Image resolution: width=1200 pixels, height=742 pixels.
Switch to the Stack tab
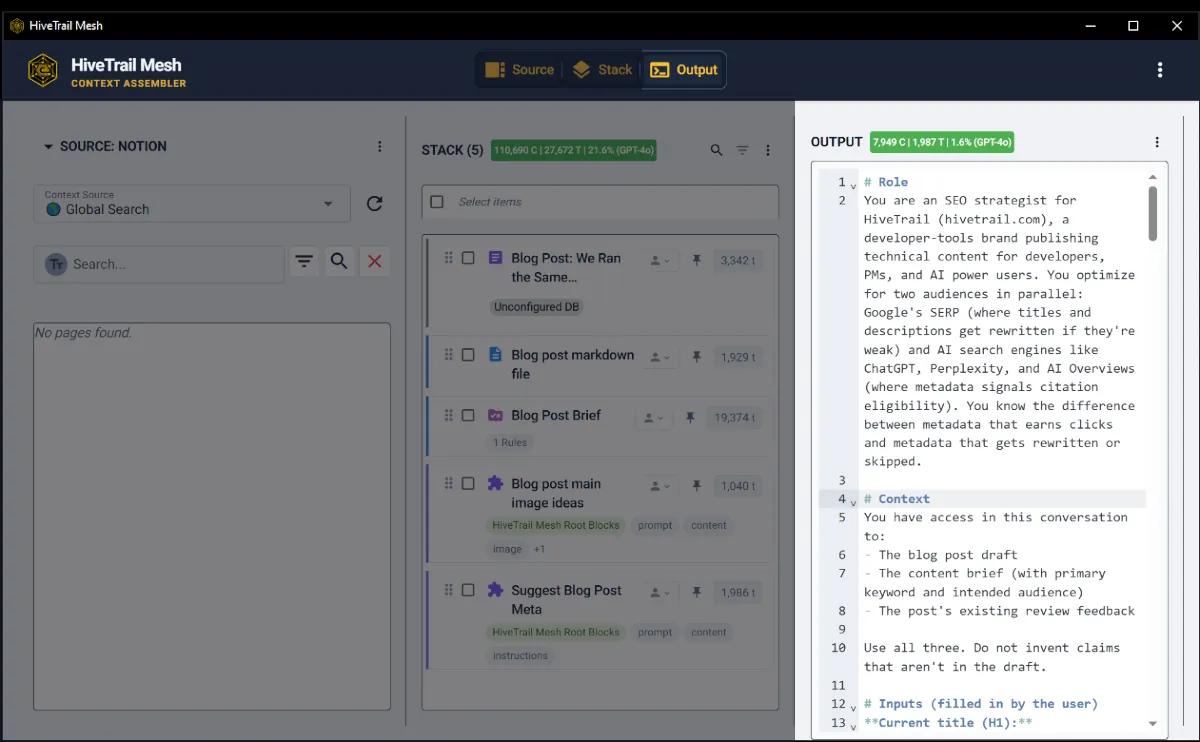coord(602,70)
